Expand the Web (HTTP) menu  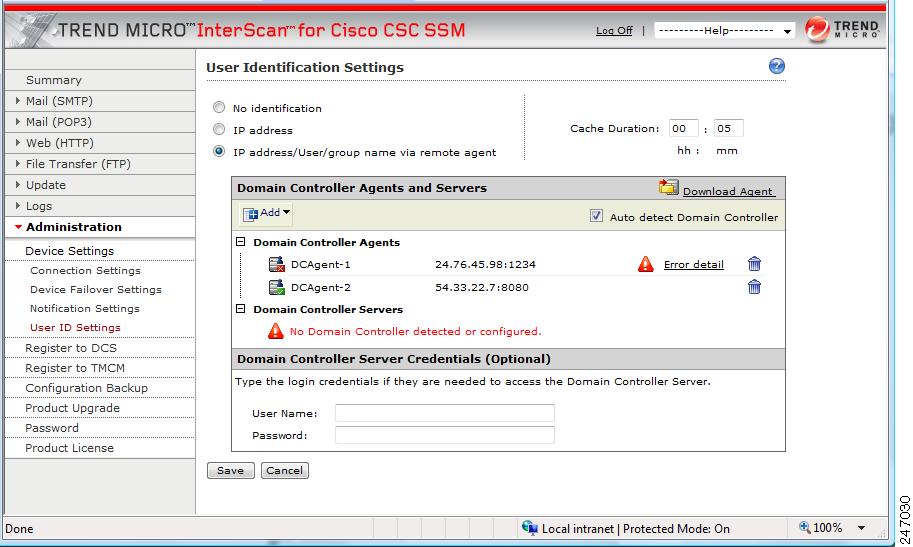pyautogui.click(x=18, y=143)
